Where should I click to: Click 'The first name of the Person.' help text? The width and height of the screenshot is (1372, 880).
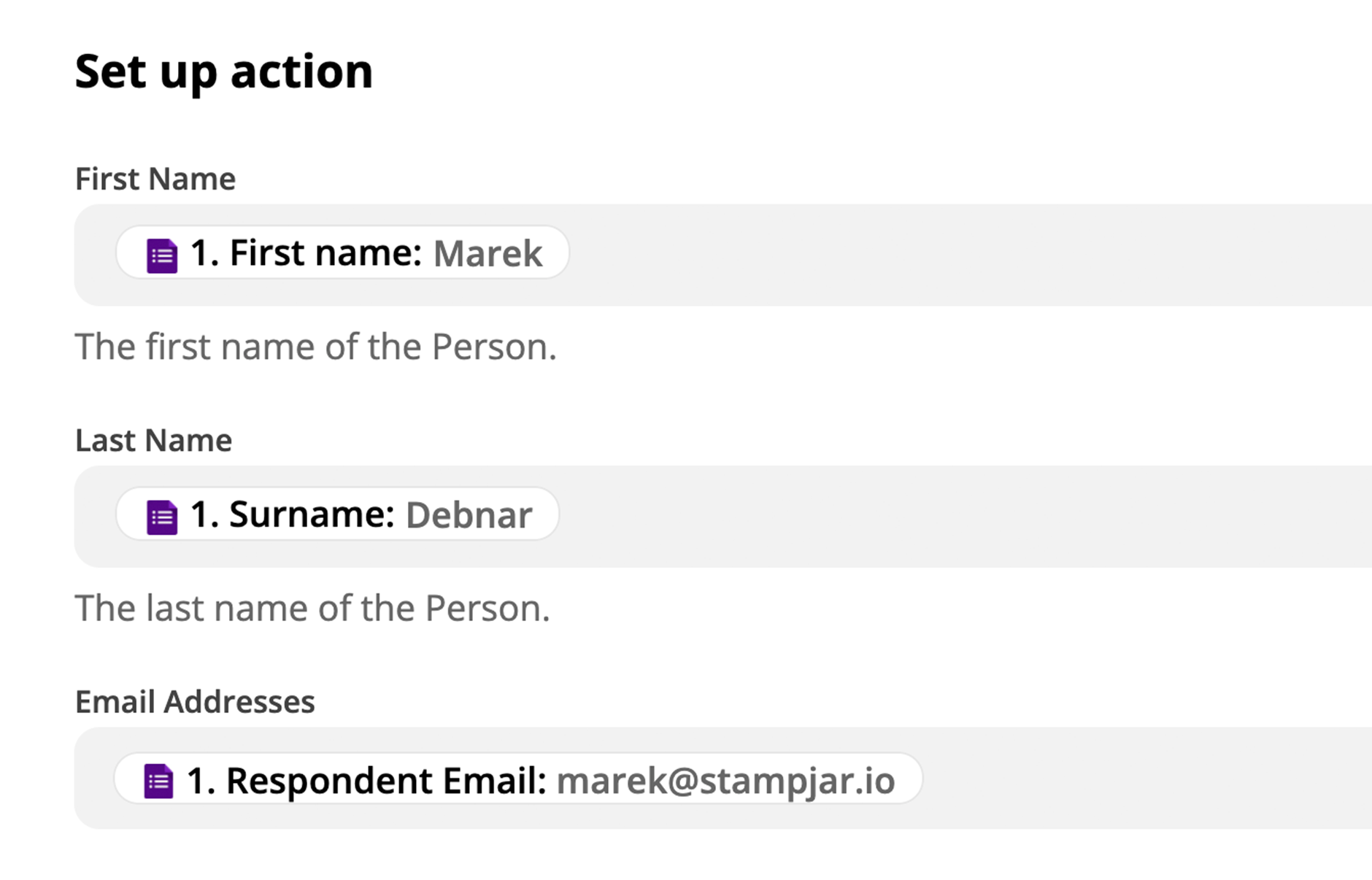(316, 347)
